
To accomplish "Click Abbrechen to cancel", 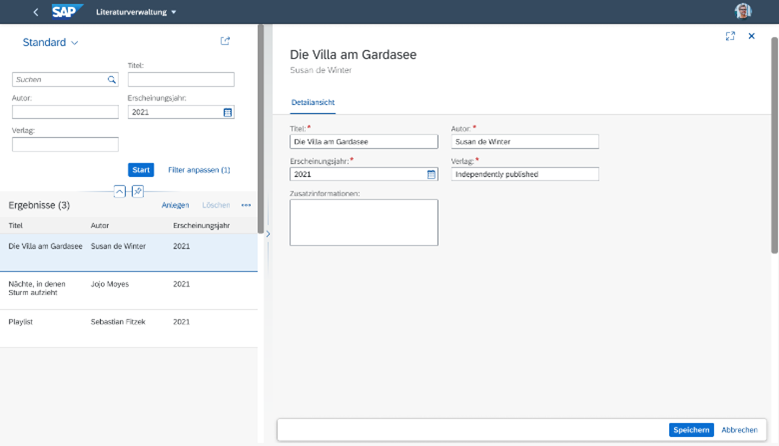I will coord(739,430).
